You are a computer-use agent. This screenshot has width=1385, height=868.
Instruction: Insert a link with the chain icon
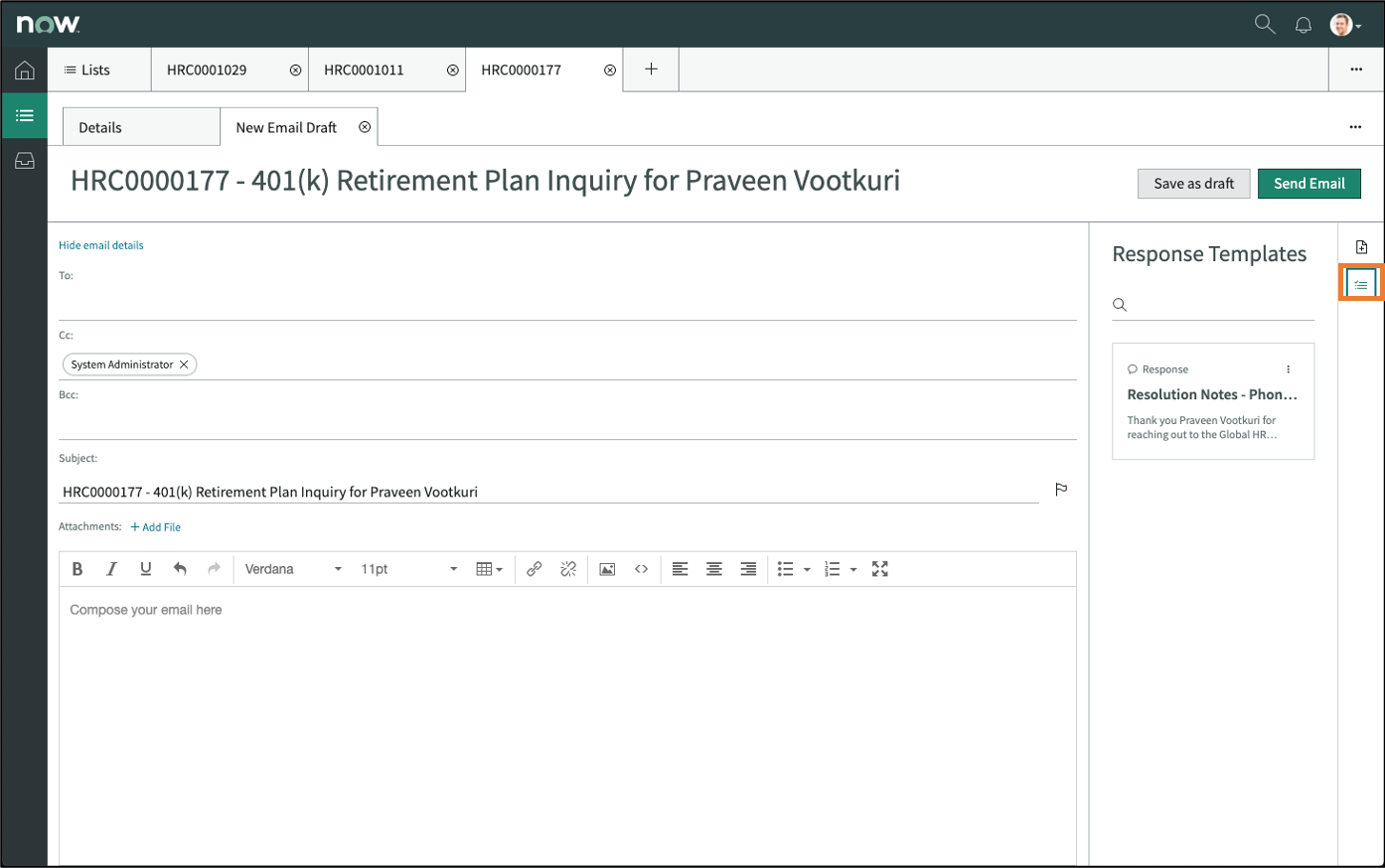tap(535, 569)
